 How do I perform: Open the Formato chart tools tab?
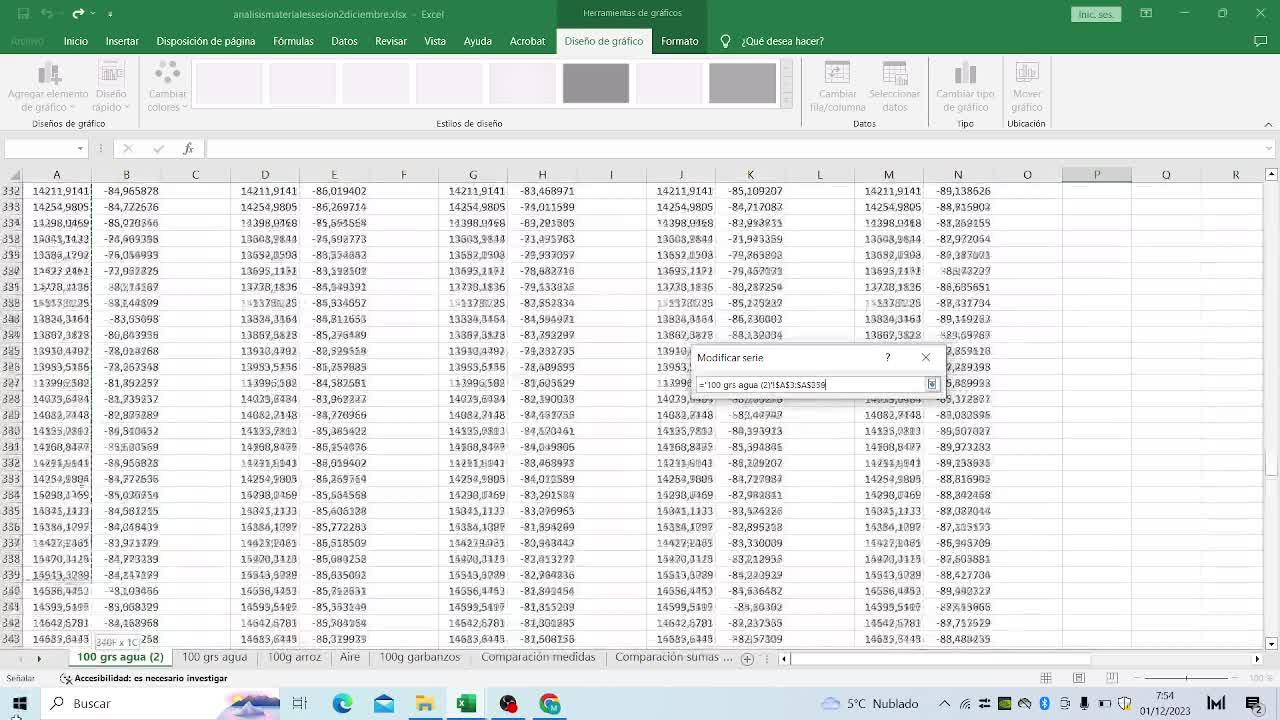pos(680,41)
